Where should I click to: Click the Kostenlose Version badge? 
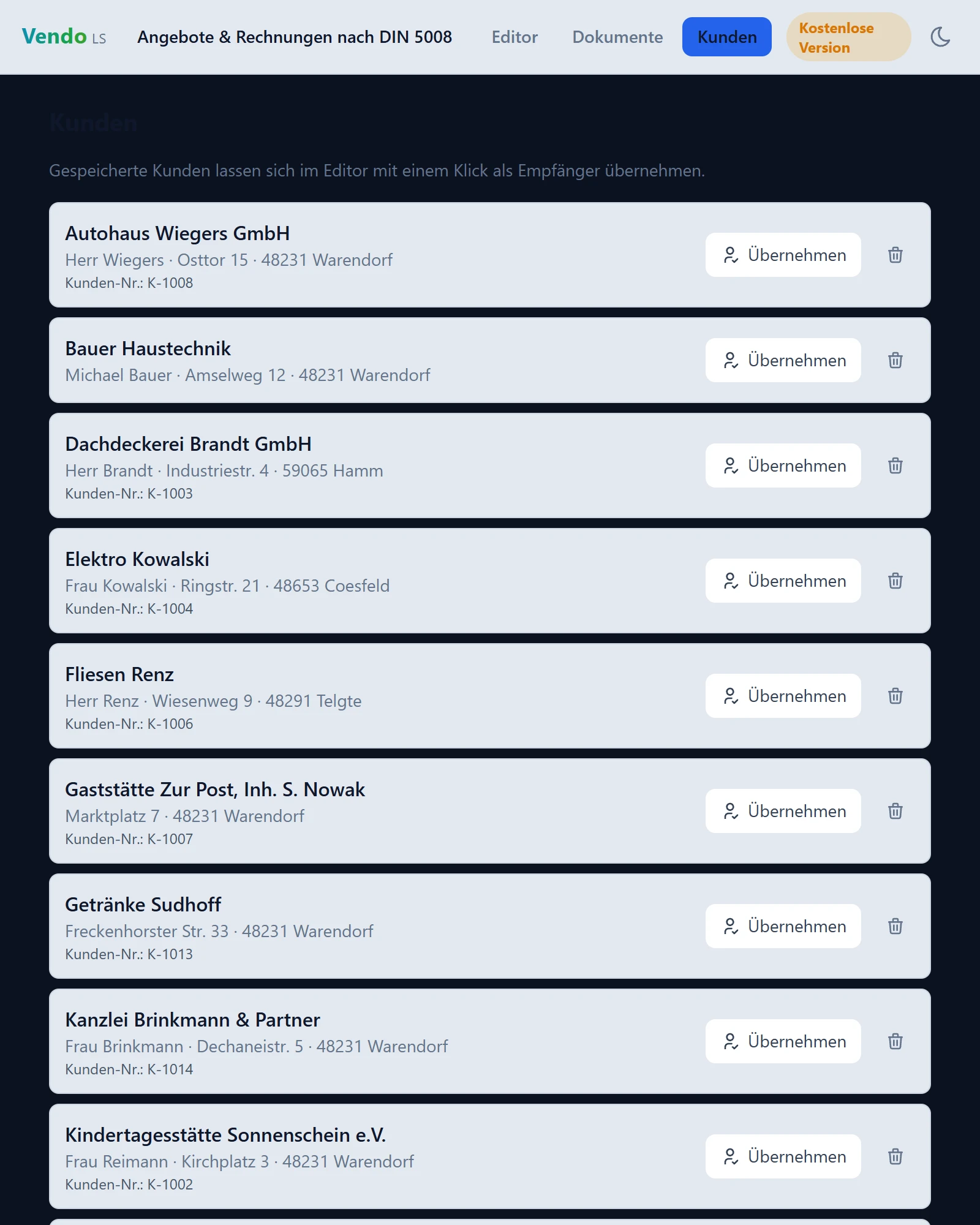(848, 37)
